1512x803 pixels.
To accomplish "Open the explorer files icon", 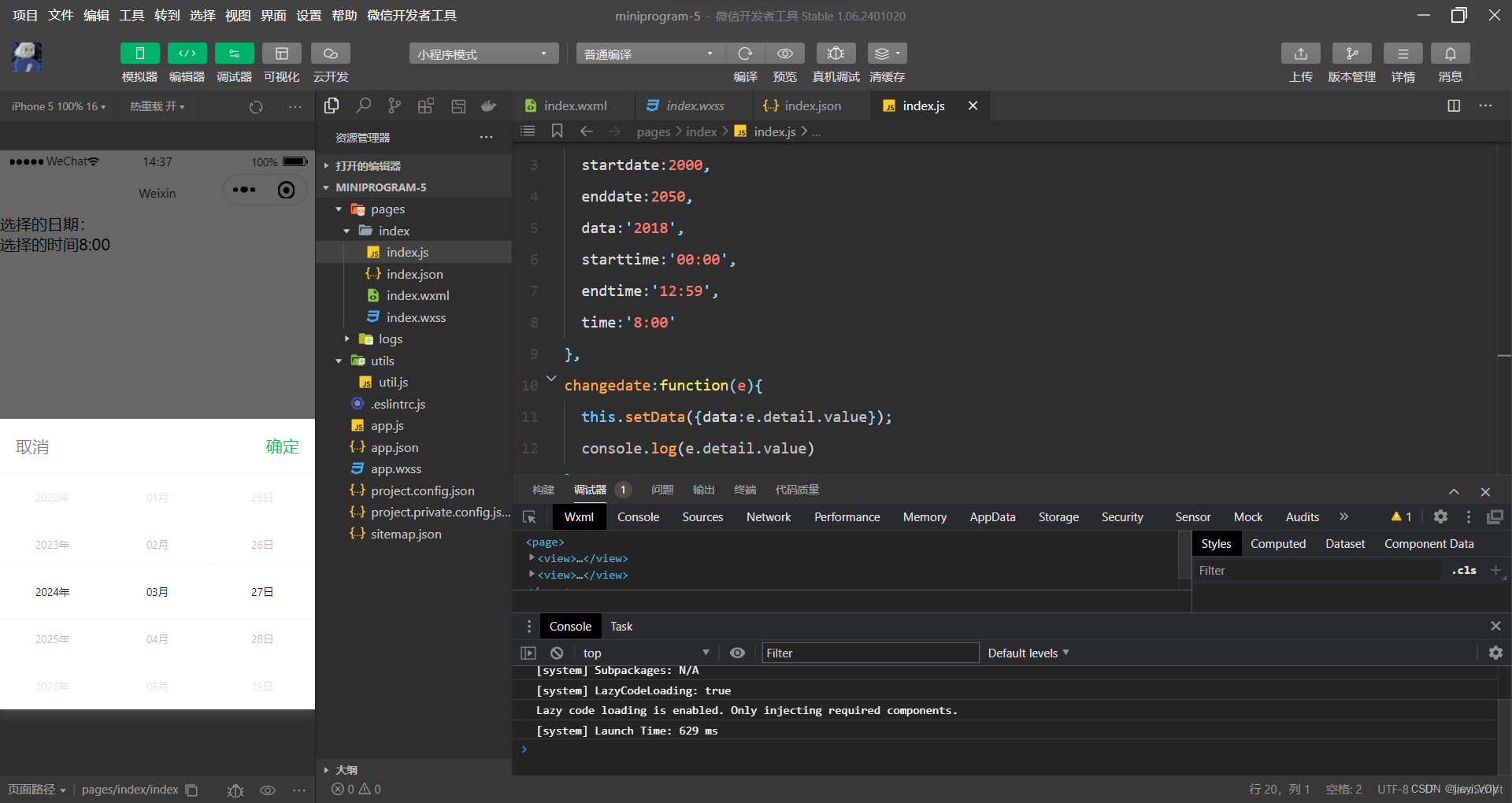I will [332, 105].
